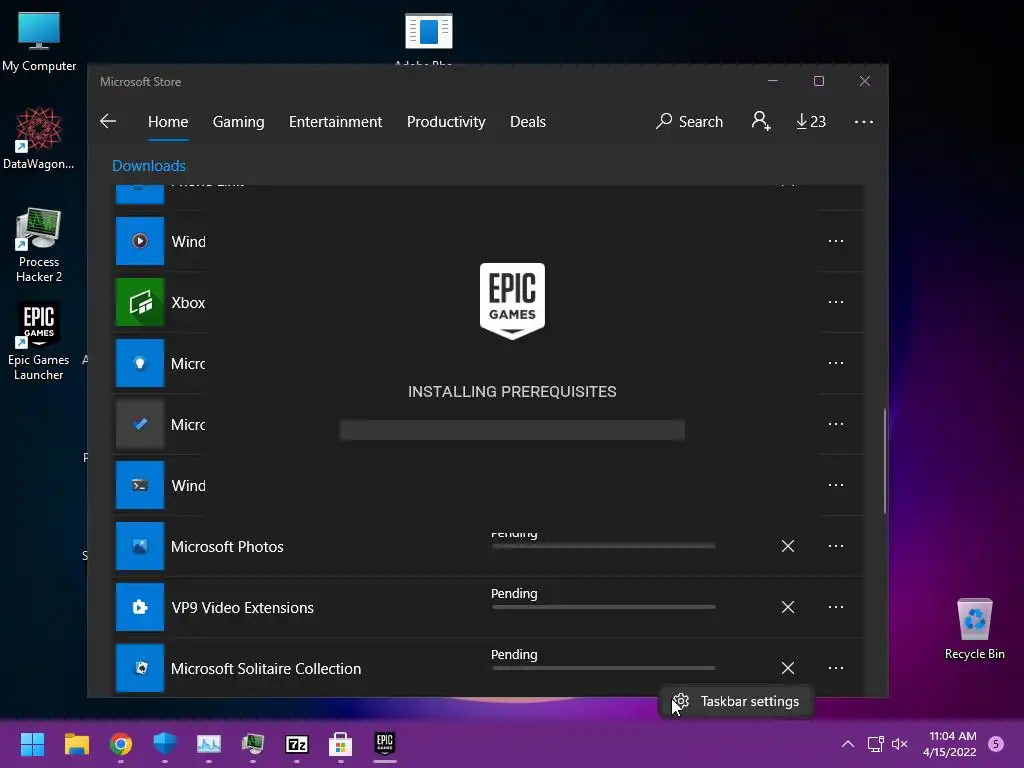The width and height of the screenshot is (1024, 768).
Task: Open more options for Xbox row
Action: 836,302
